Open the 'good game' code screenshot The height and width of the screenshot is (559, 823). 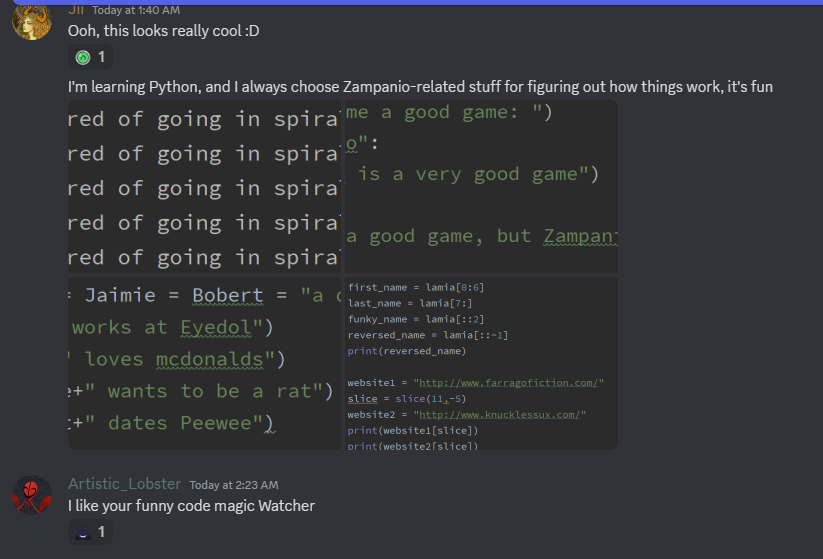click(x=480, y=187)
